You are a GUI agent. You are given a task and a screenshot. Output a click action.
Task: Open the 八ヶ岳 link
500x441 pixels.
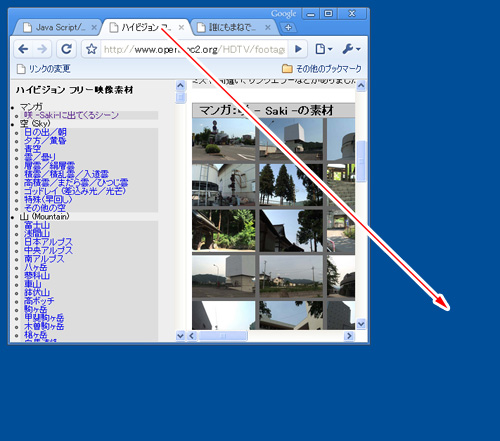point(36,267)
